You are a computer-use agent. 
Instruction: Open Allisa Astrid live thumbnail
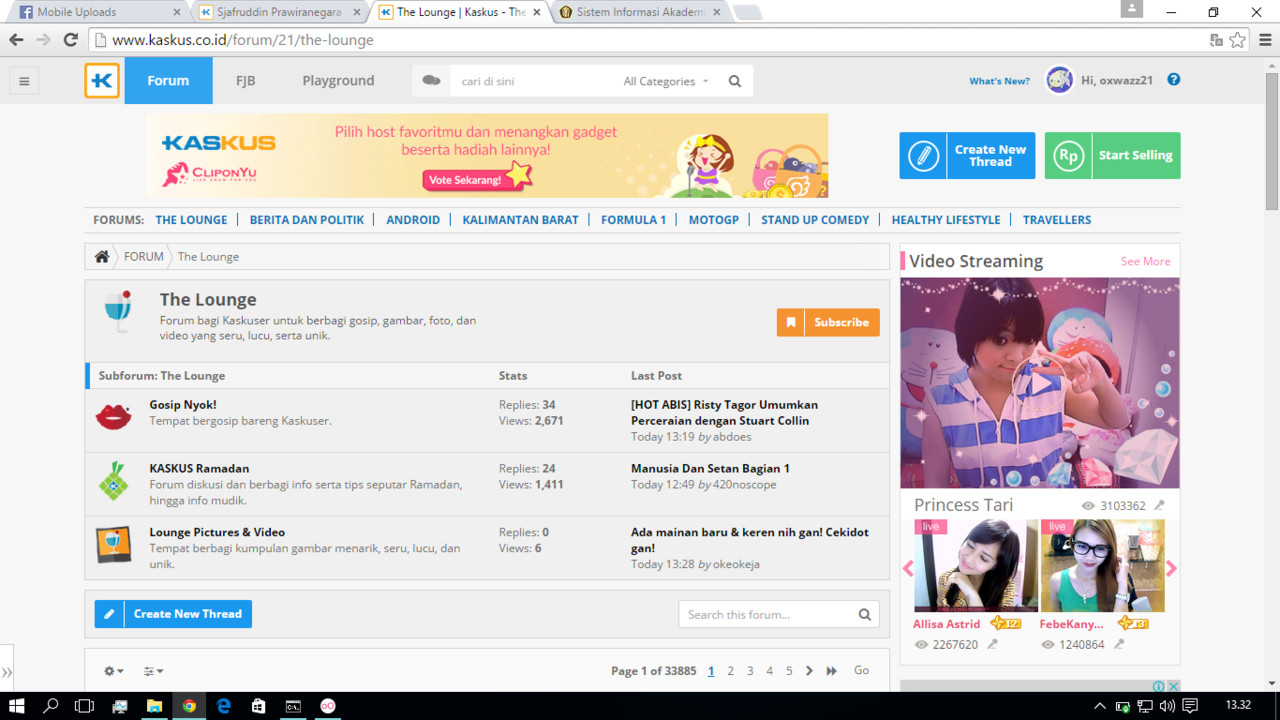pos(976,565)
